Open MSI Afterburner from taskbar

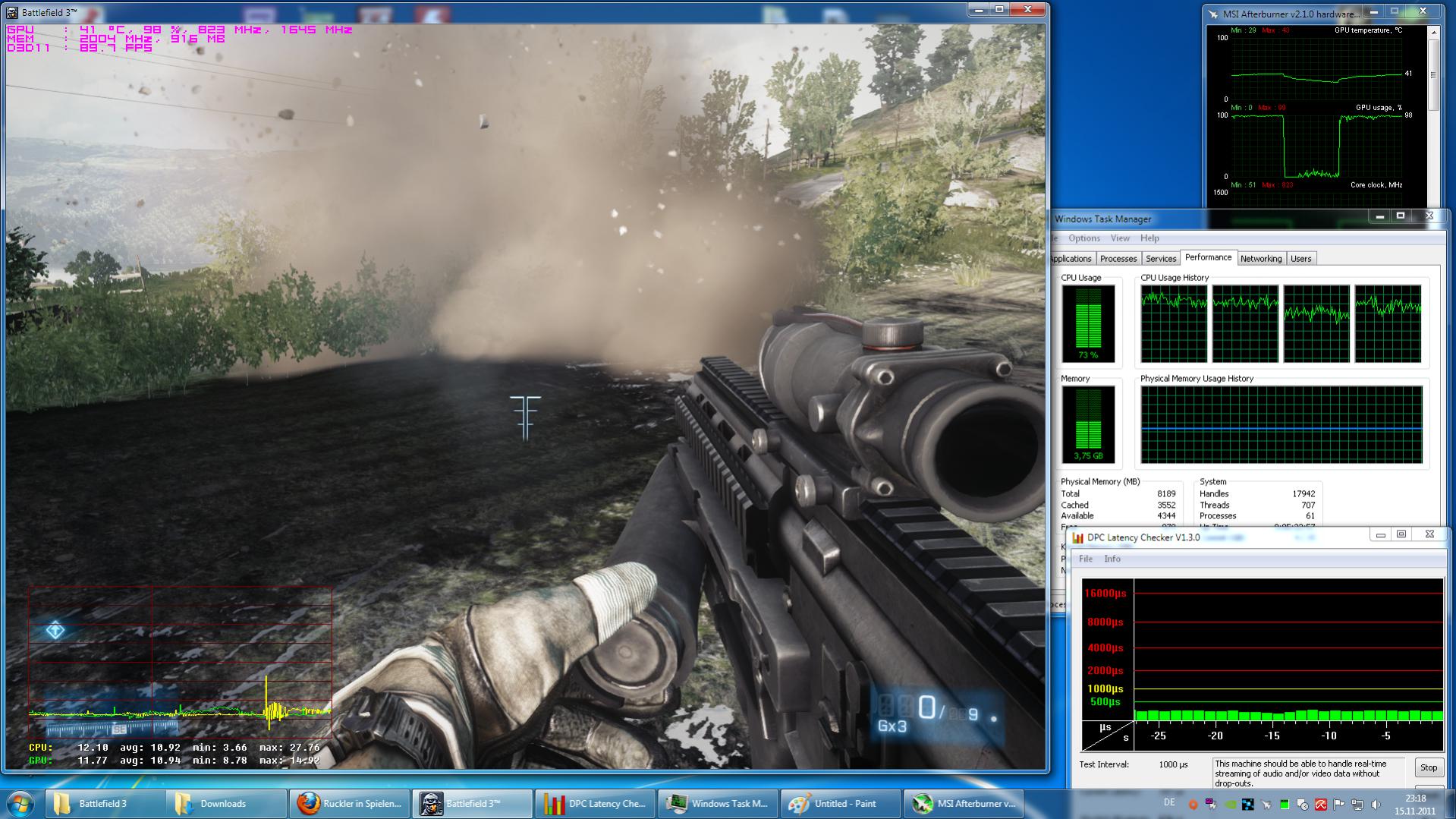click(964, 804)
